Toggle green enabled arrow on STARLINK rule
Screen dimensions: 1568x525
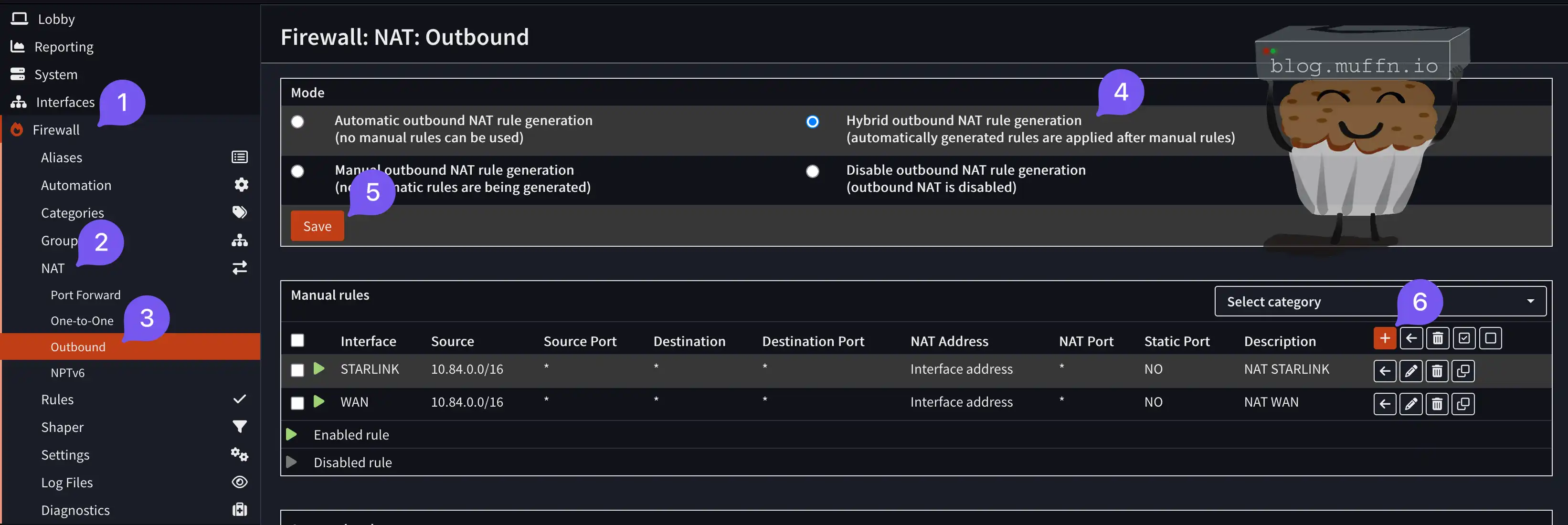pos(318,368)
